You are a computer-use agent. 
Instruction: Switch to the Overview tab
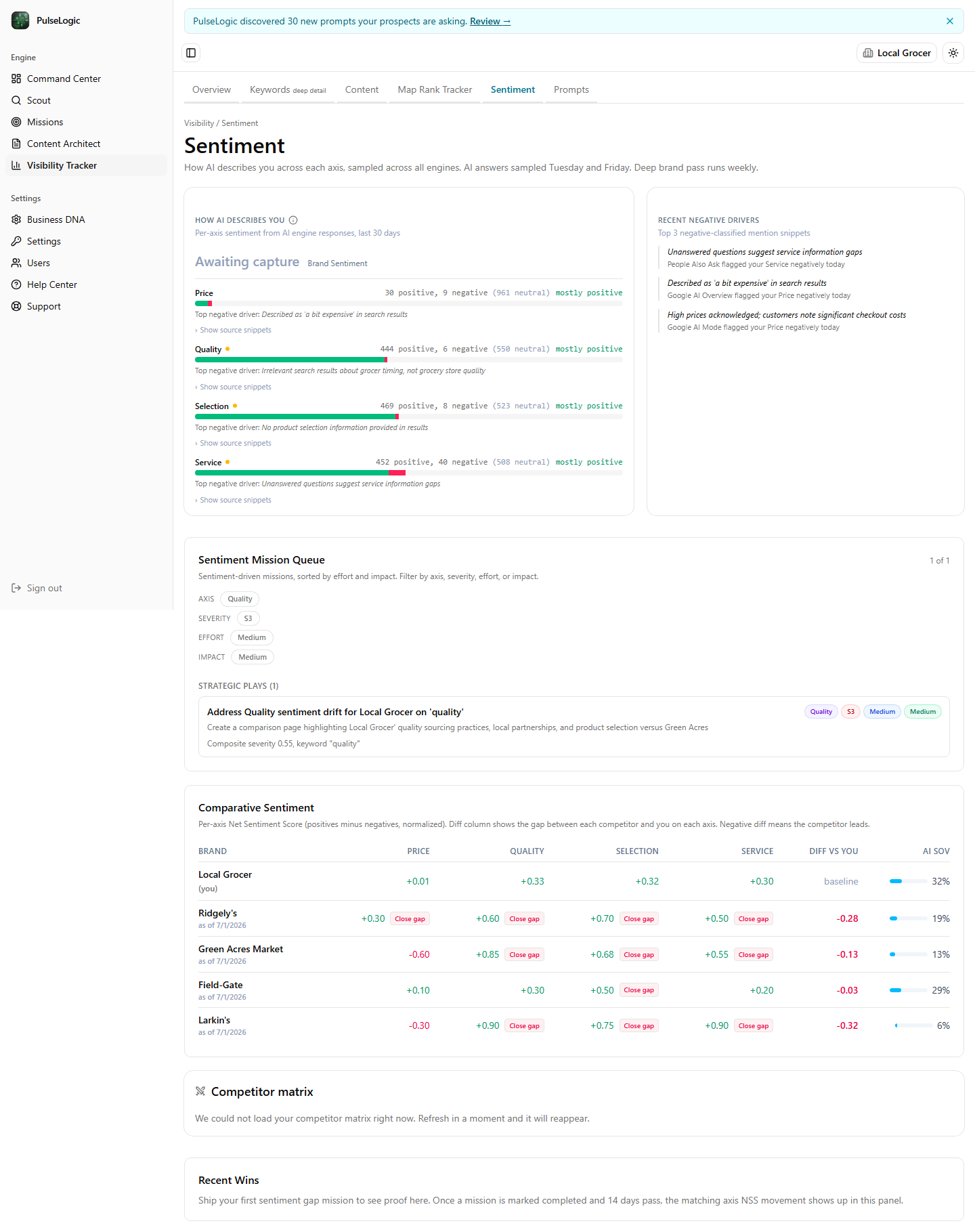(211, 89)
